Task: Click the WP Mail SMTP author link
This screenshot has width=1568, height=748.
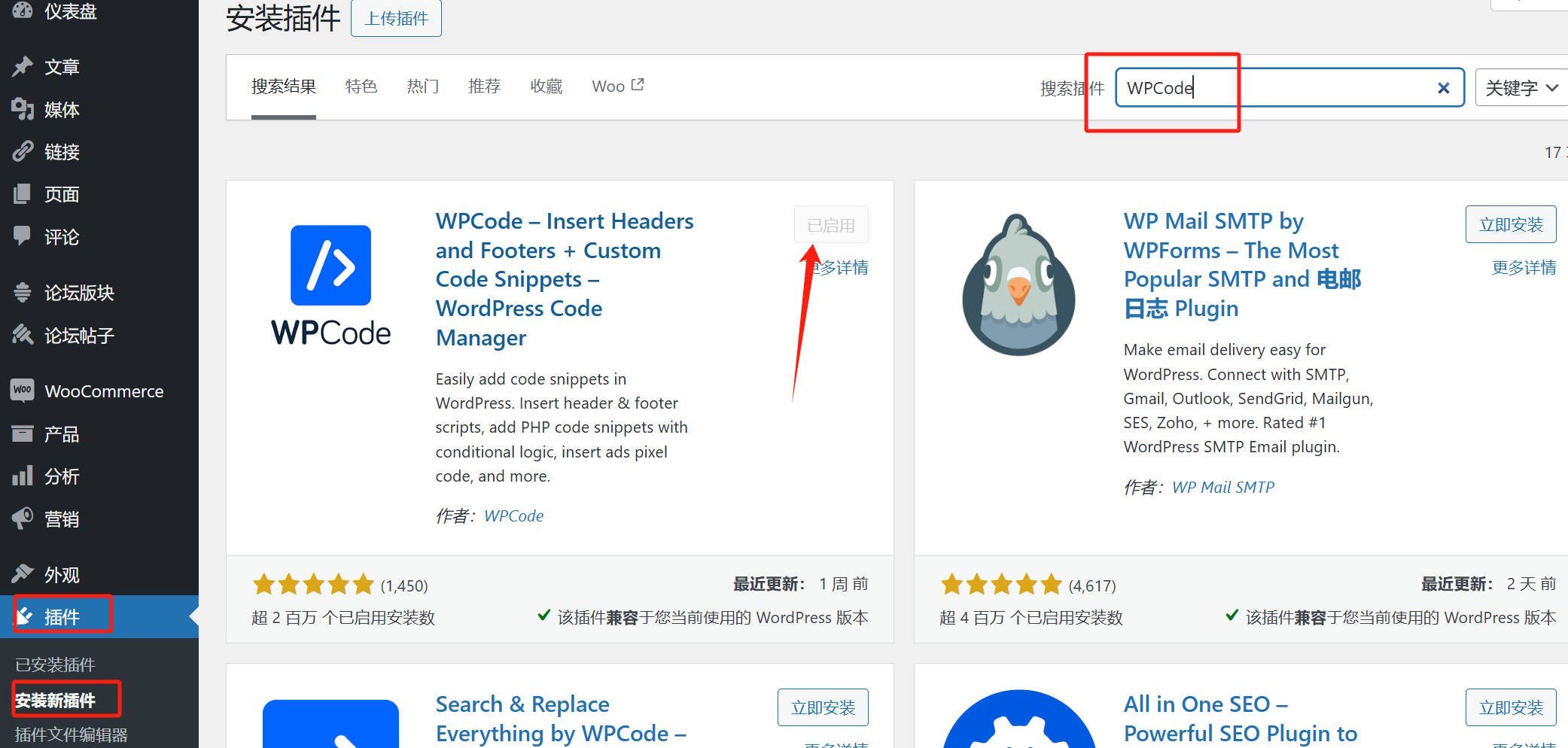Action: 1223,488
